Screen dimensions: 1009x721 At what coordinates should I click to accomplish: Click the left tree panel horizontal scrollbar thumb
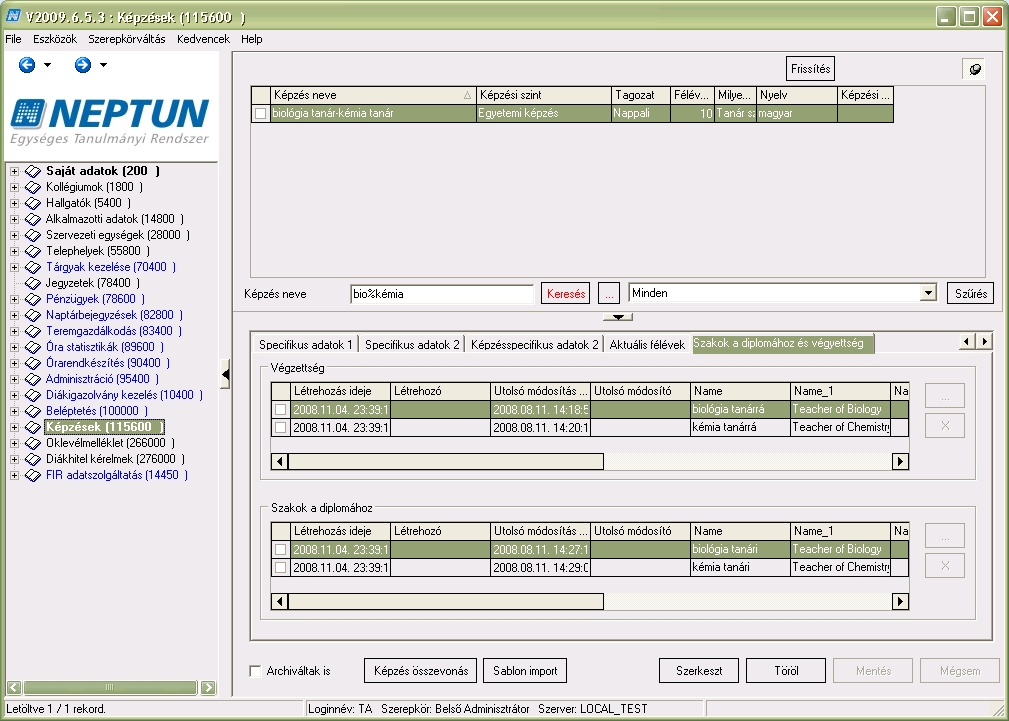click(109, 688)
